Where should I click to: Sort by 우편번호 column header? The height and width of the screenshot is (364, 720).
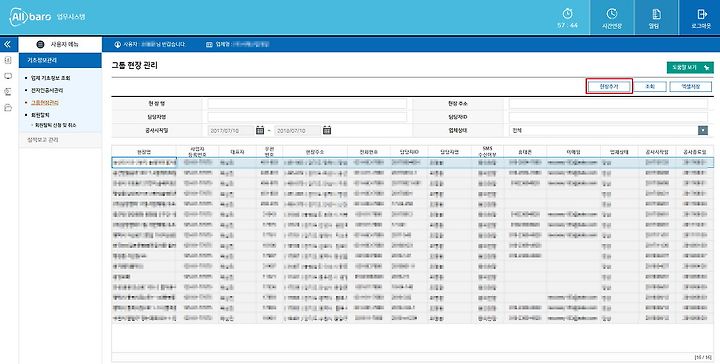click(270, 151)
